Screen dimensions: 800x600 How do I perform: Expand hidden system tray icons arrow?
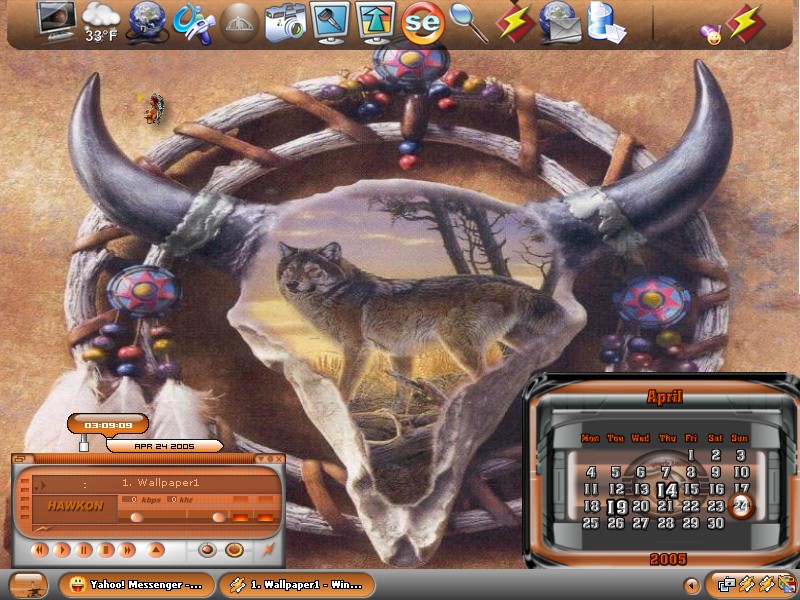point(691,585)
